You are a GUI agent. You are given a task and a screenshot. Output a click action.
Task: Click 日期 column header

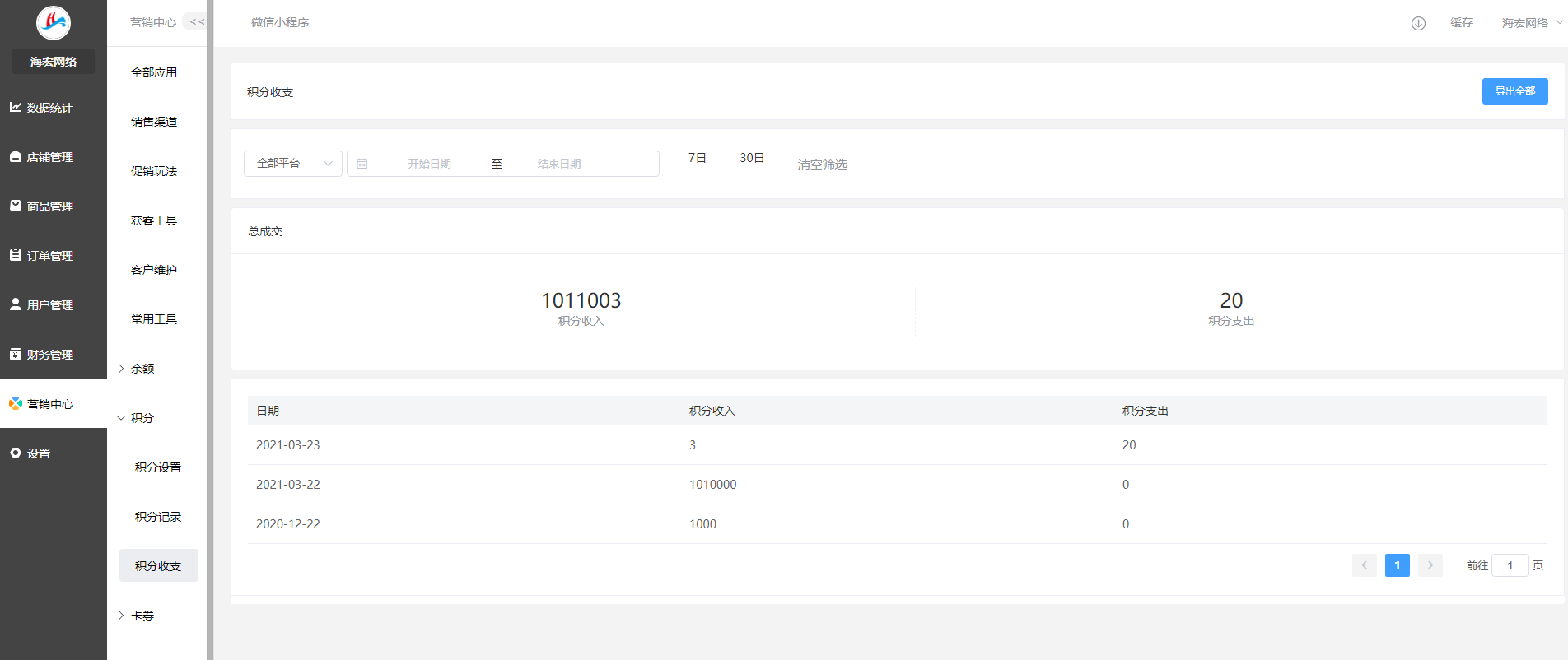(x=268, y=411)
